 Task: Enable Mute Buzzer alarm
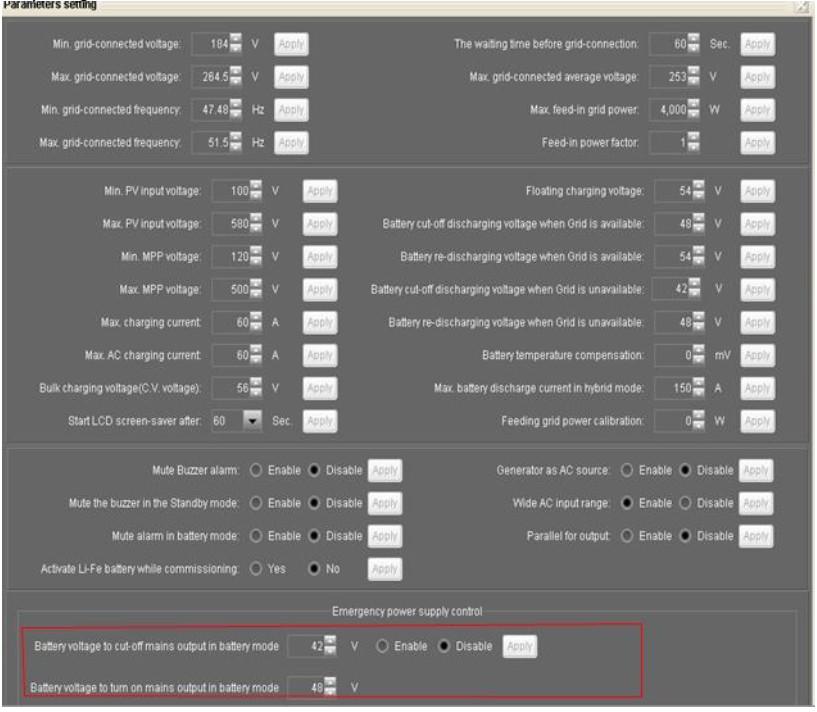pos(256,470)
